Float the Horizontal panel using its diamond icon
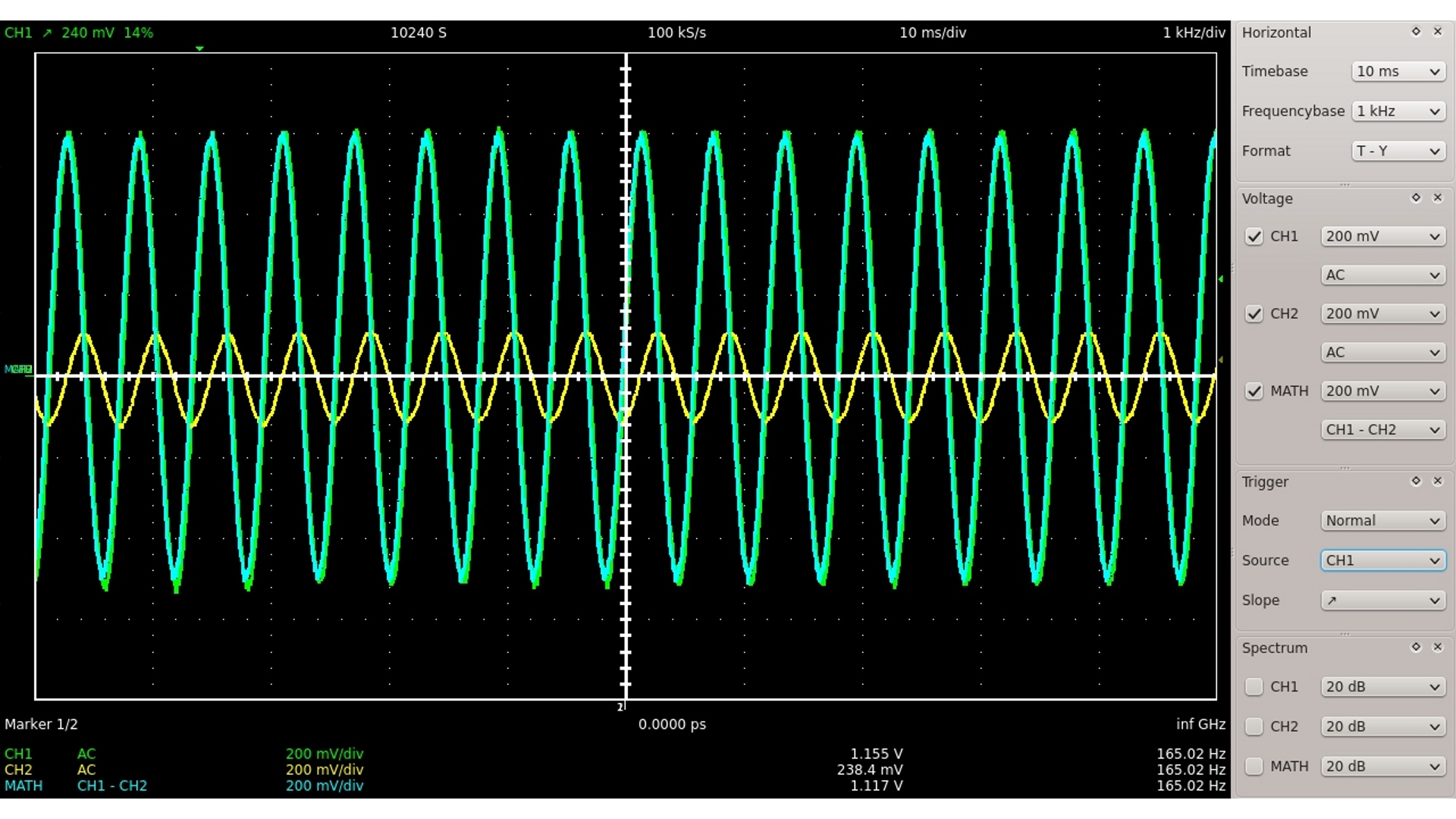Screen dimensions: 1456x819 tap(1415, 31)
